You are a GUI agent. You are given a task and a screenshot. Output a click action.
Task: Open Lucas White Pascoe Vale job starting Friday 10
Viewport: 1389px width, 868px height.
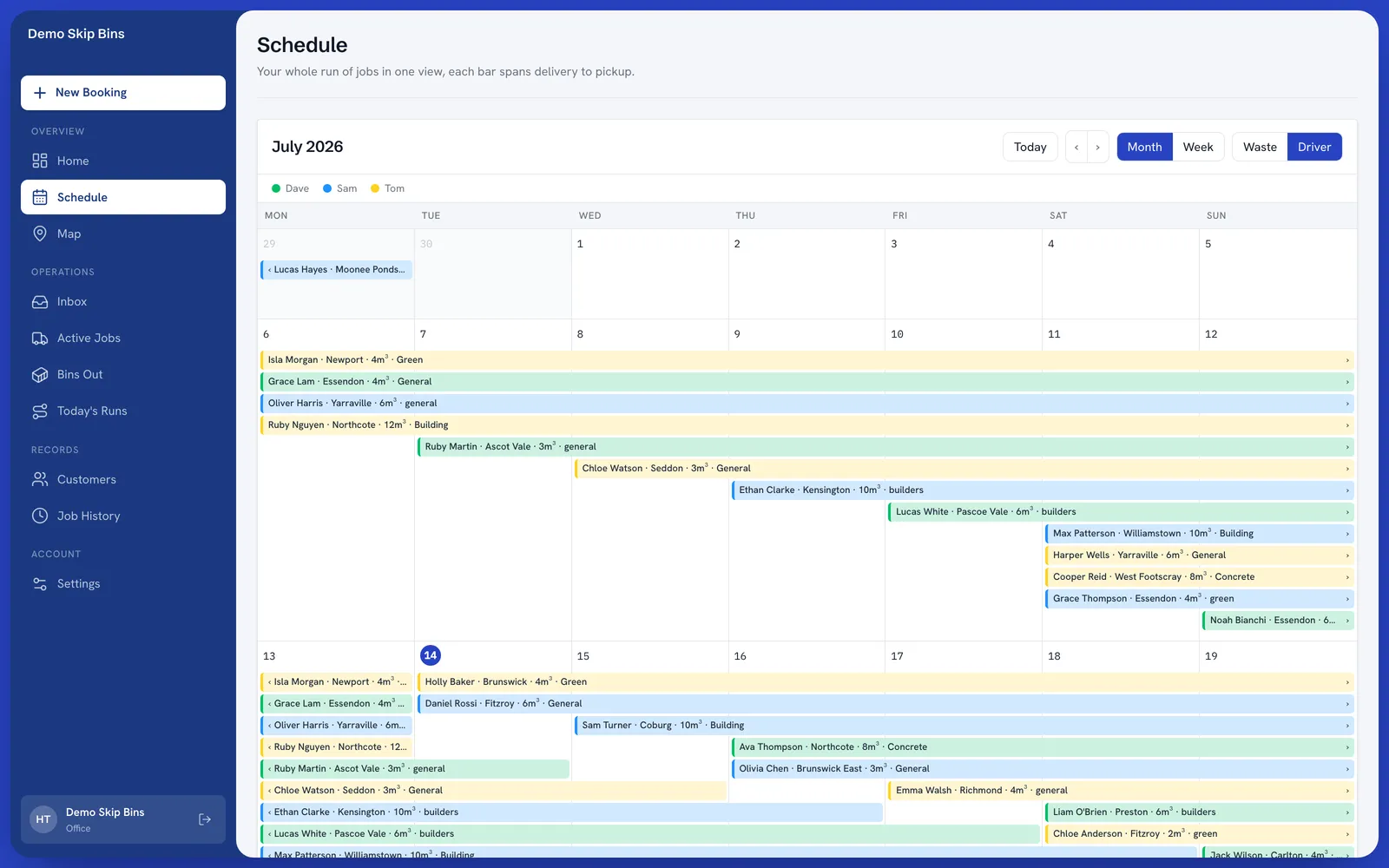tap(1121, 511)
